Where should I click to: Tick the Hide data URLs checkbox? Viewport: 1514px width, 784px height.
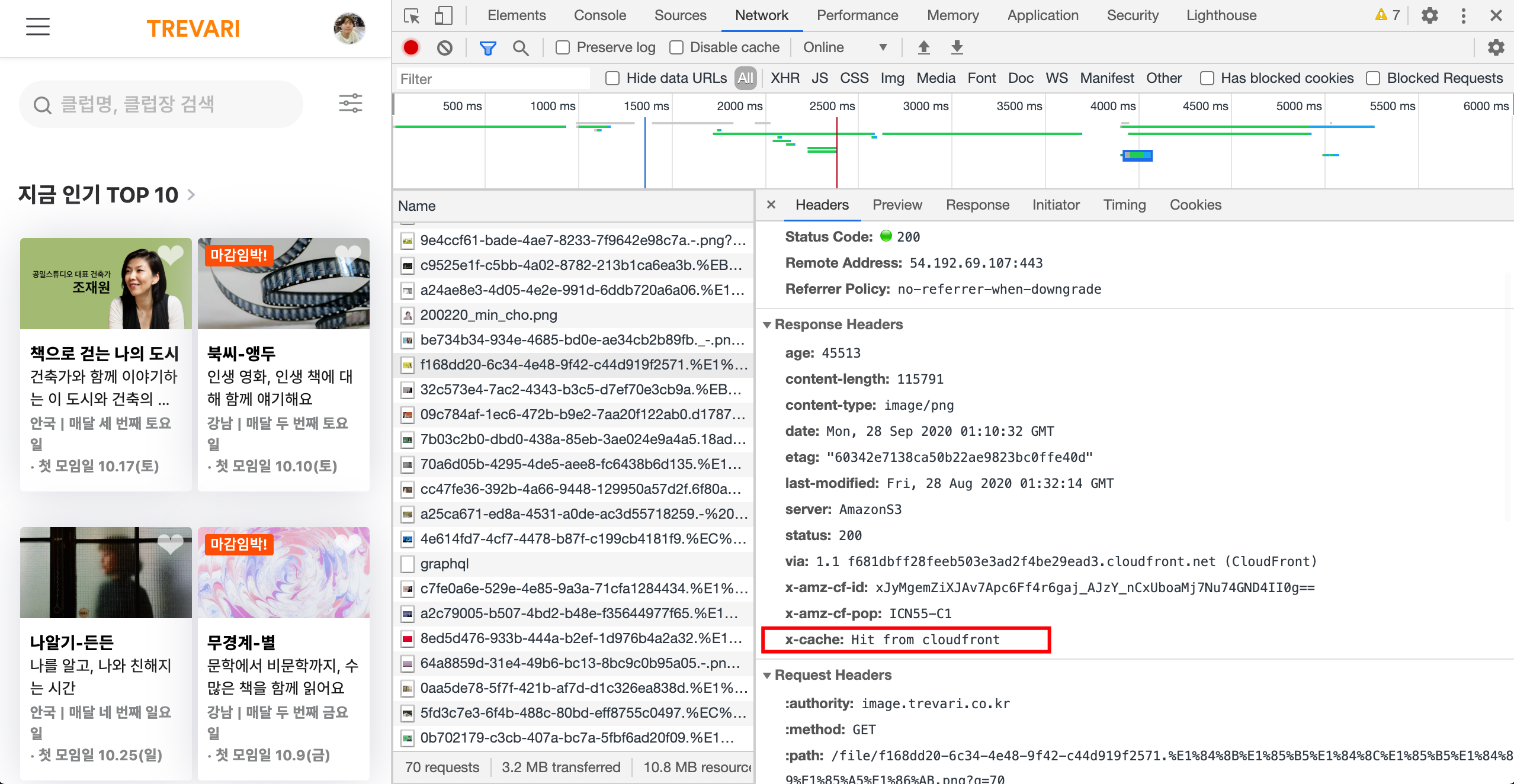[x=612, y=78]
